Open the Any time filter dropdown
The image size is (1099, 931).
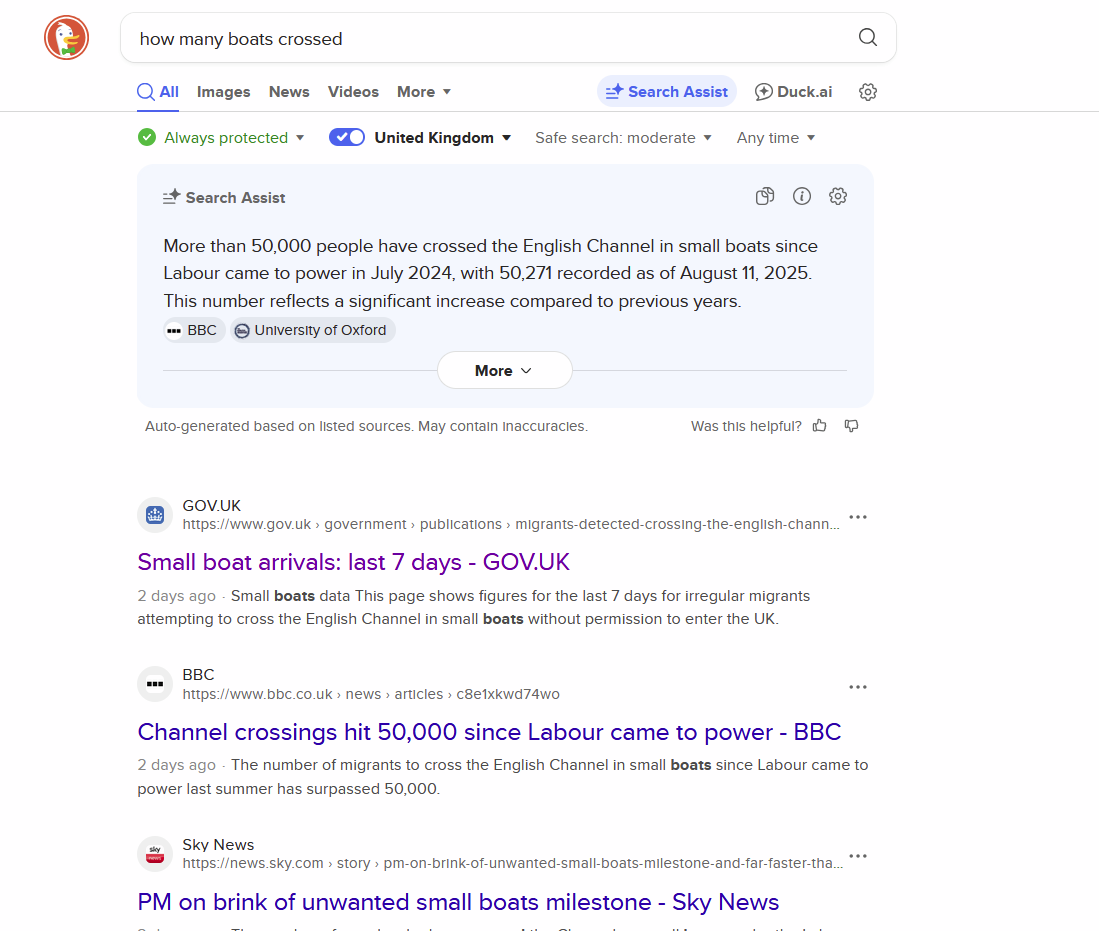tap(776, 138)
